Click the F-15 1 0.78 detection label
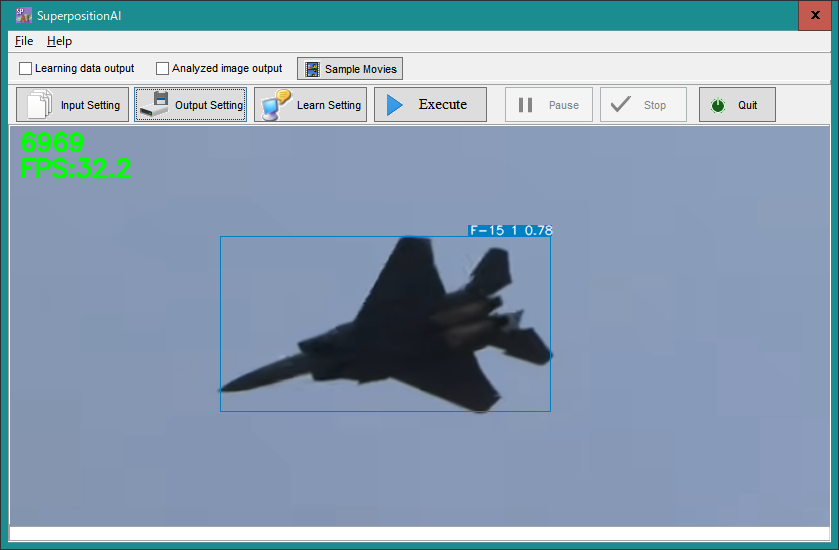Viewport: 839px width, 550px height. click(510, 231)
